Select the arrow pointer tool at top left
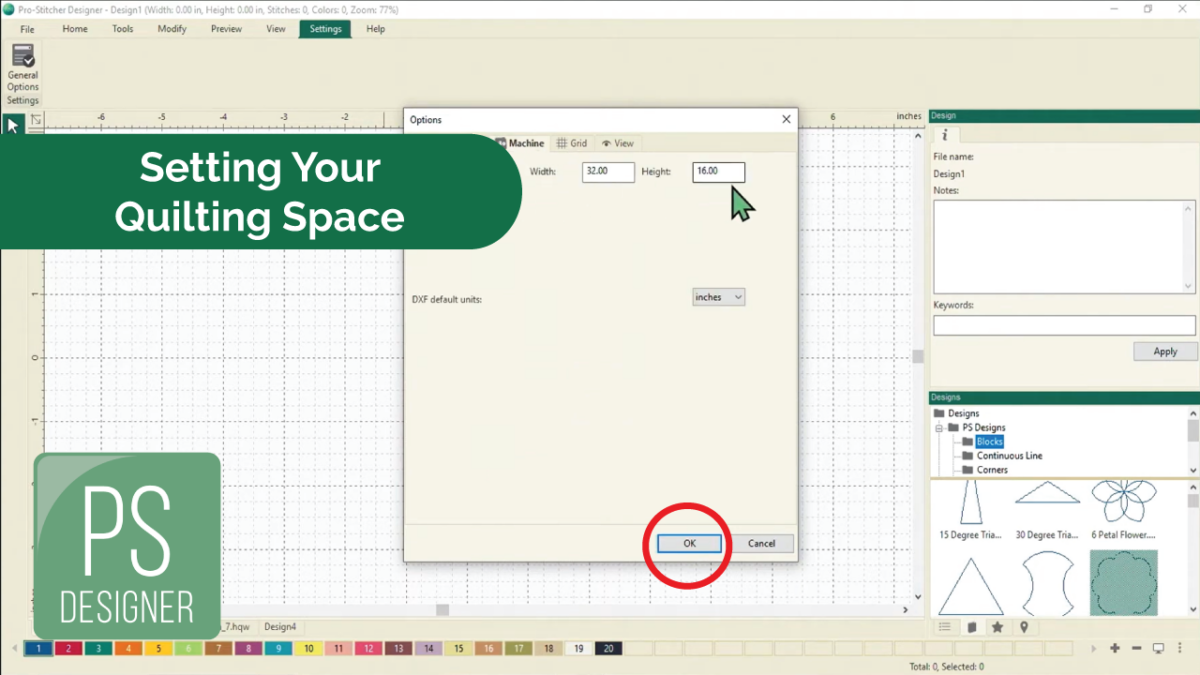Screen dimensions: 1200x675 (12, 124)
